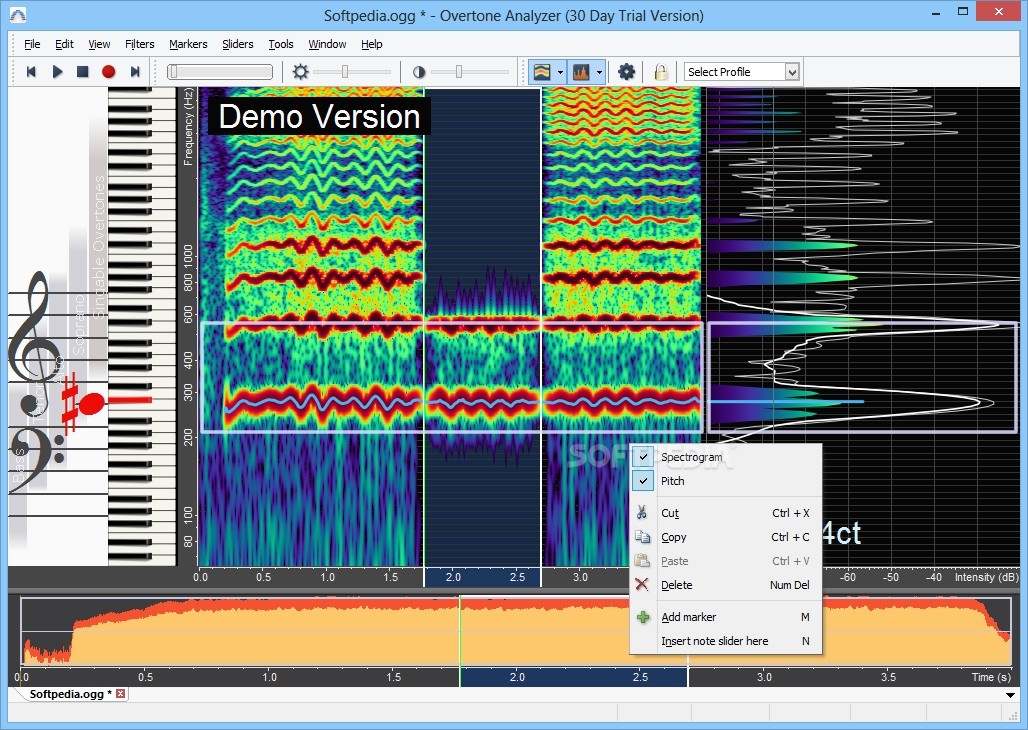Click the green plus Add marker icon
Viewport: 1028px width, 730px height.
pyautogui.click(x=643, y=617)
